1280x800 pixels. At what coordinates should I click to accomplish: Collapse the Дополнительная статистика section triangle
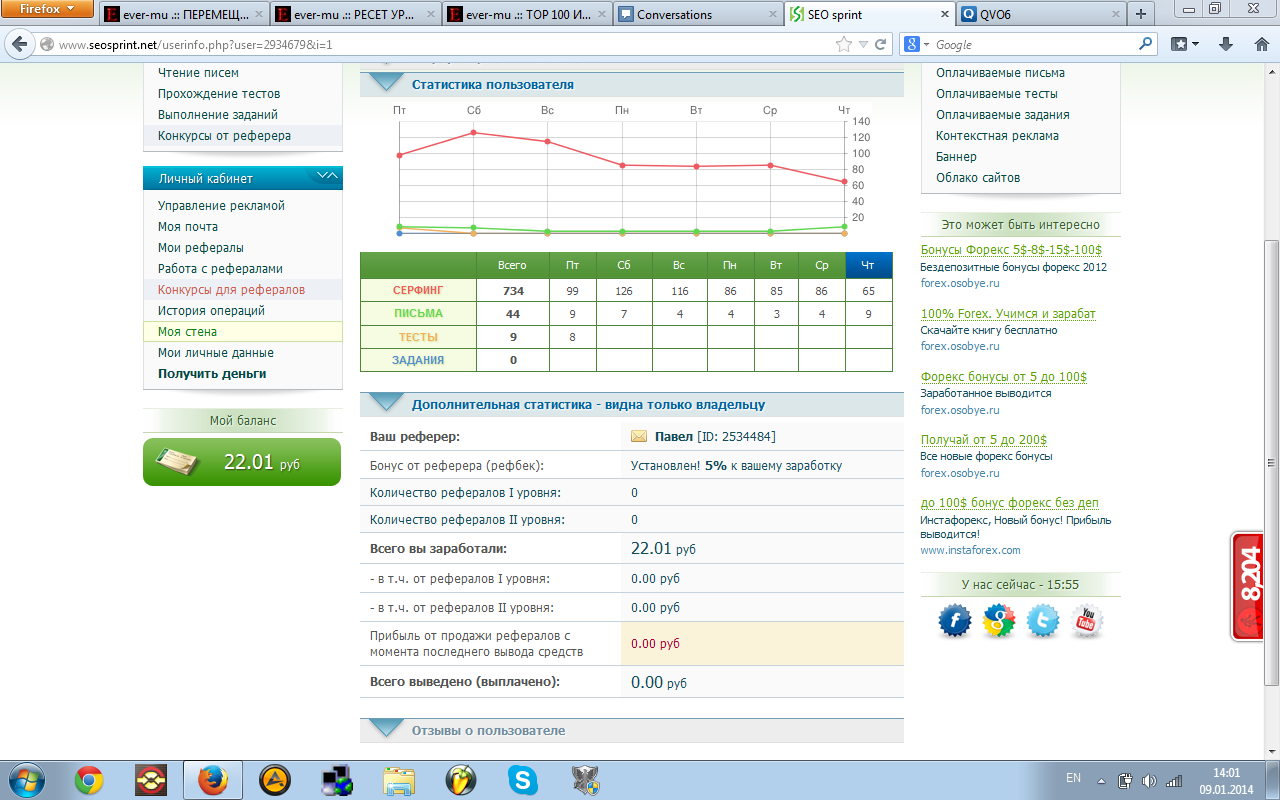pos(386,403)
